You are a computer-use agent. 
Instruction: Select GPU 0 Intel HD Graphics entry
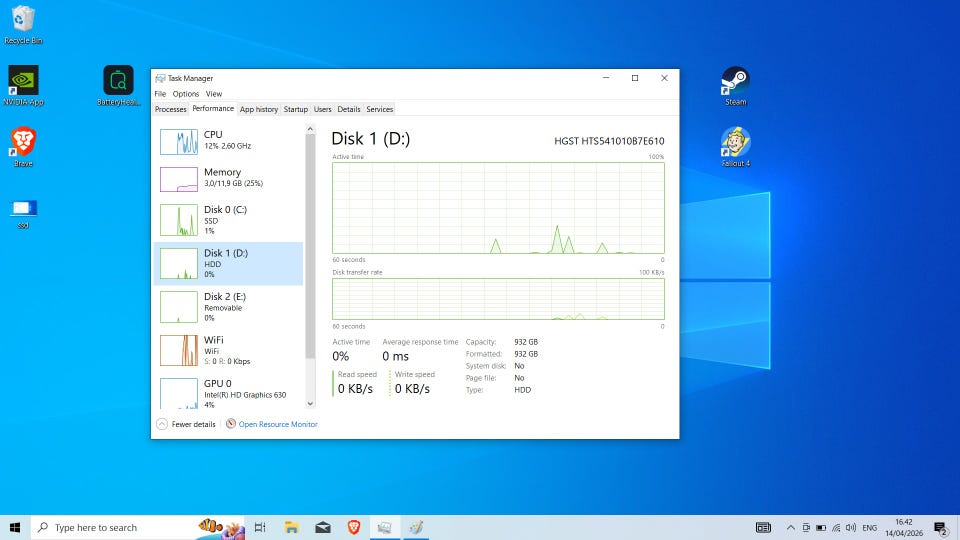pos(228,392)
